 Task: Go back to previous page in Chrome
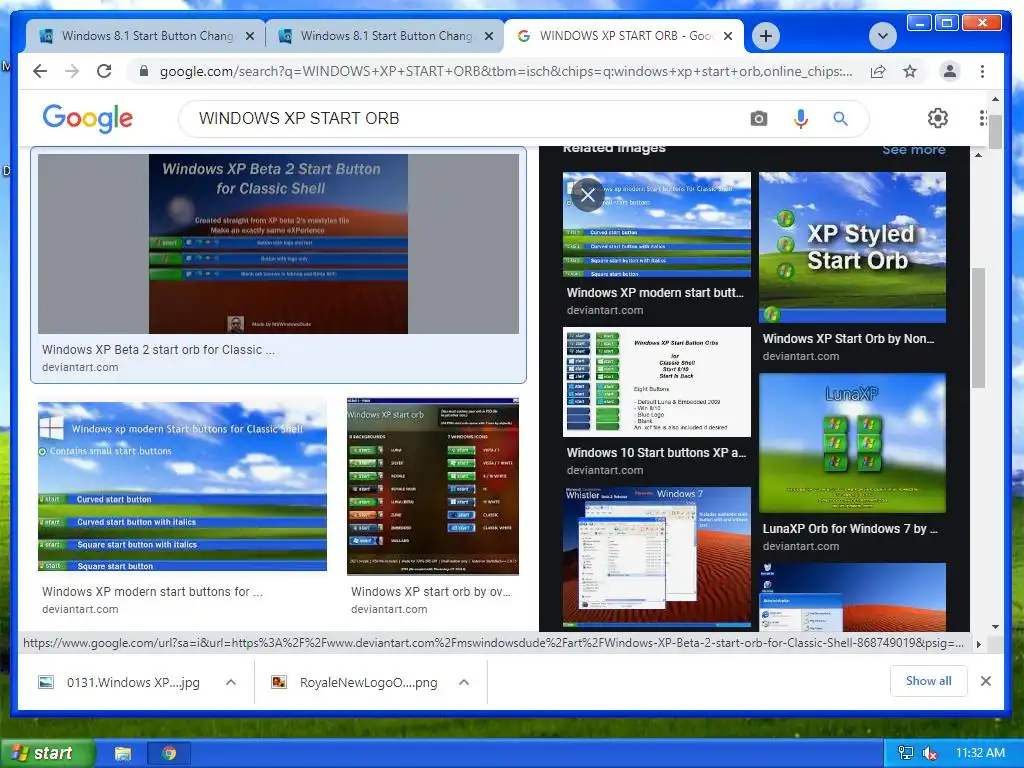point(40,71)
